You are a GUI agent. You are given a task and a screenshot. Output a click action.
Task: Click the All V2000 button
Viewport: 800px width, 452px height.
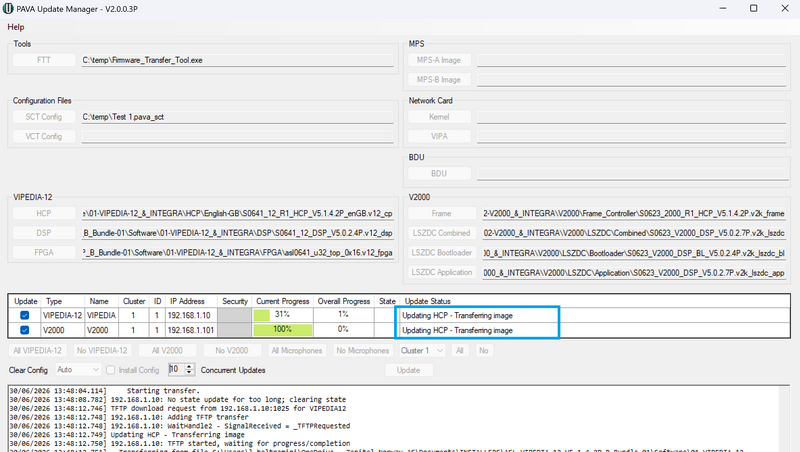click(167, 350)
